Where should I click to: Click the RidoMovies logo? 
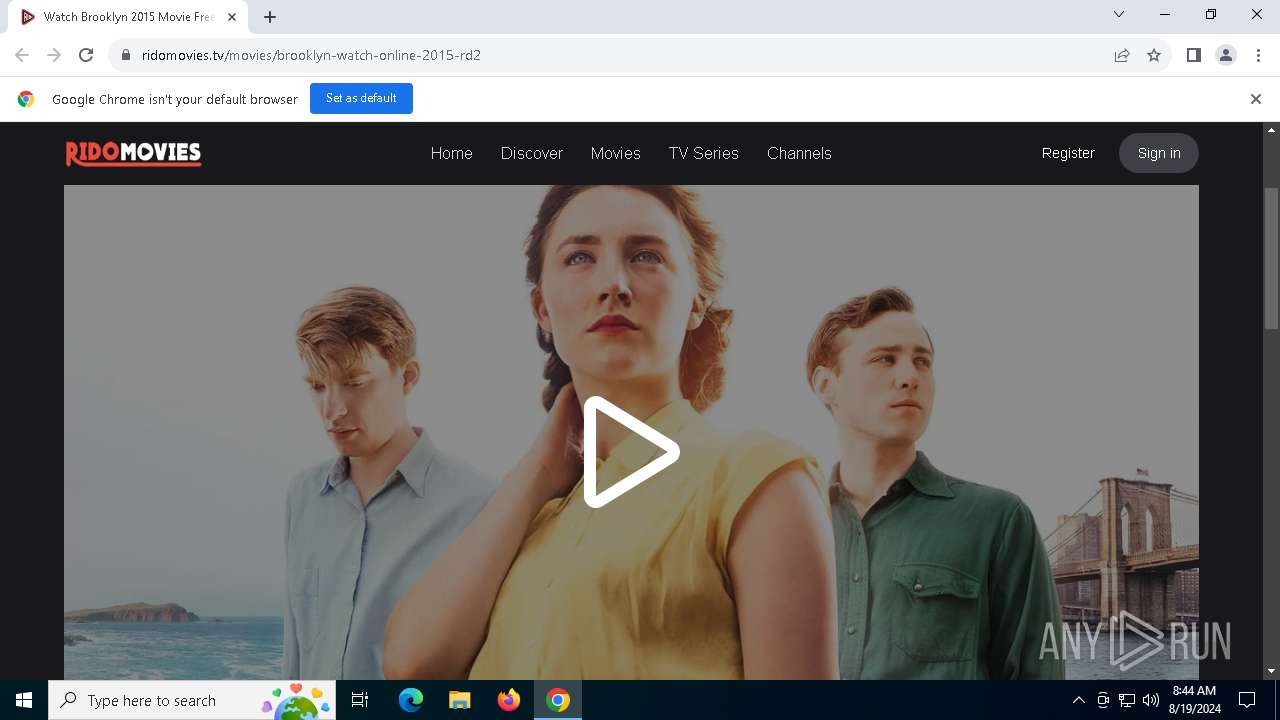coord(134,153)
